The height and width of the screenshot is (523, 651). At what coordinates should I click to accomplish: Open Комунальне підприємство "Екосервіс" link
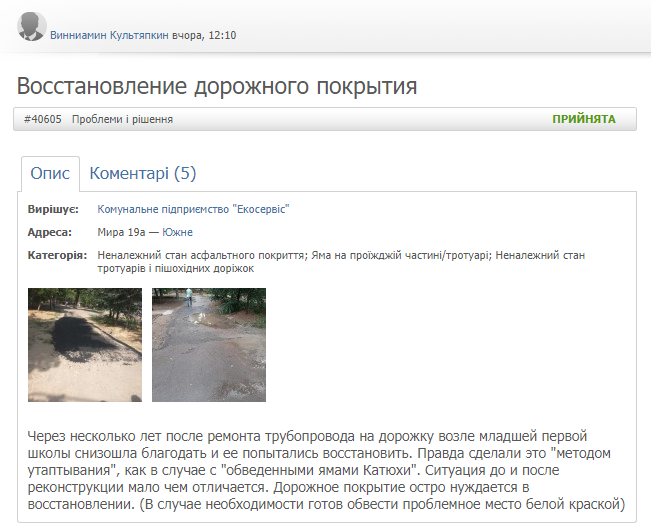193,209
